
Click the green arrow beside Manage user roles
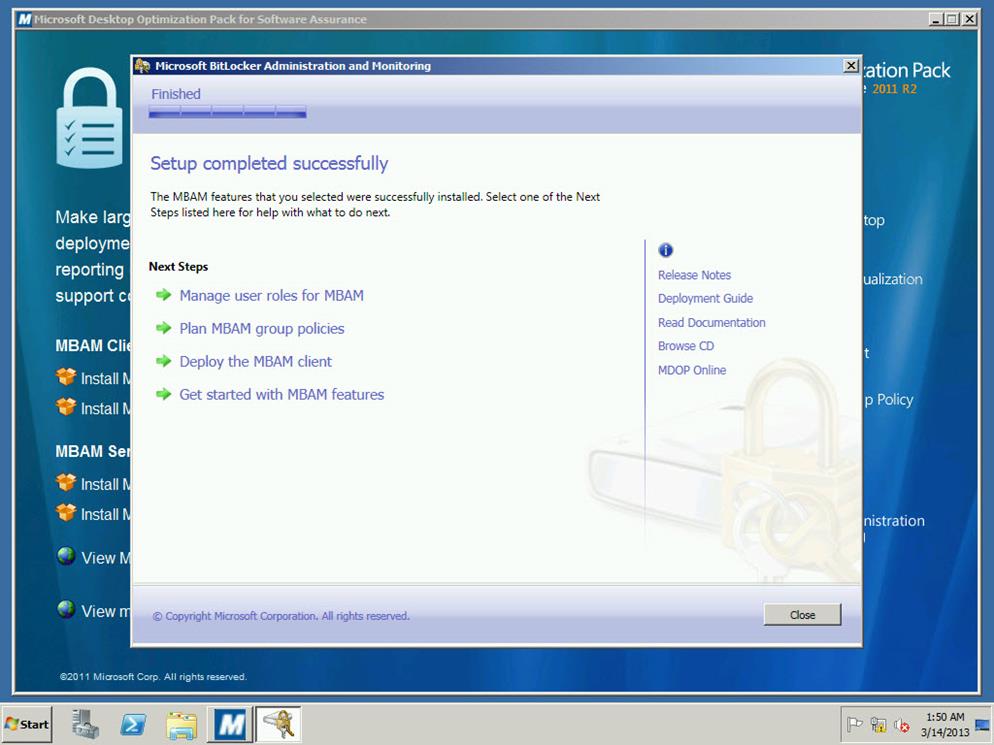[x=164, y=295]
